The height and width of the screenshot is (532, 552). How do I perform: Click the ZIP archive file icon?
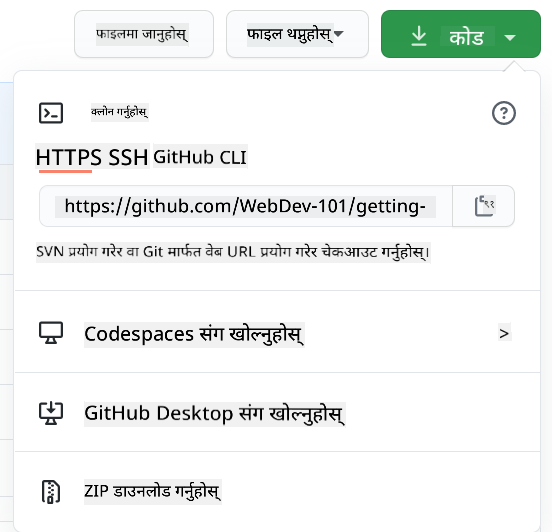click(x=51, y=492)
